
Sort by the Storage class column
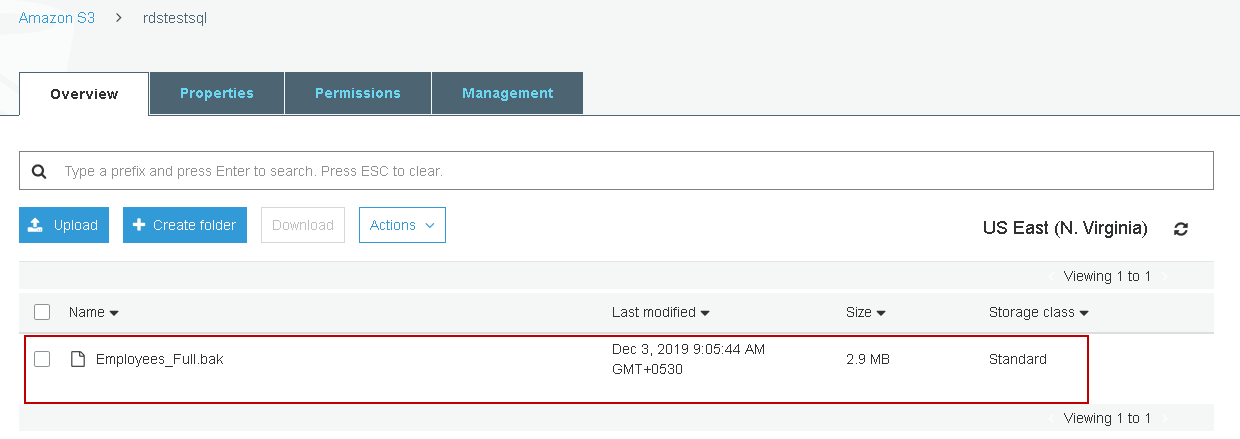tap(1038, 312)
